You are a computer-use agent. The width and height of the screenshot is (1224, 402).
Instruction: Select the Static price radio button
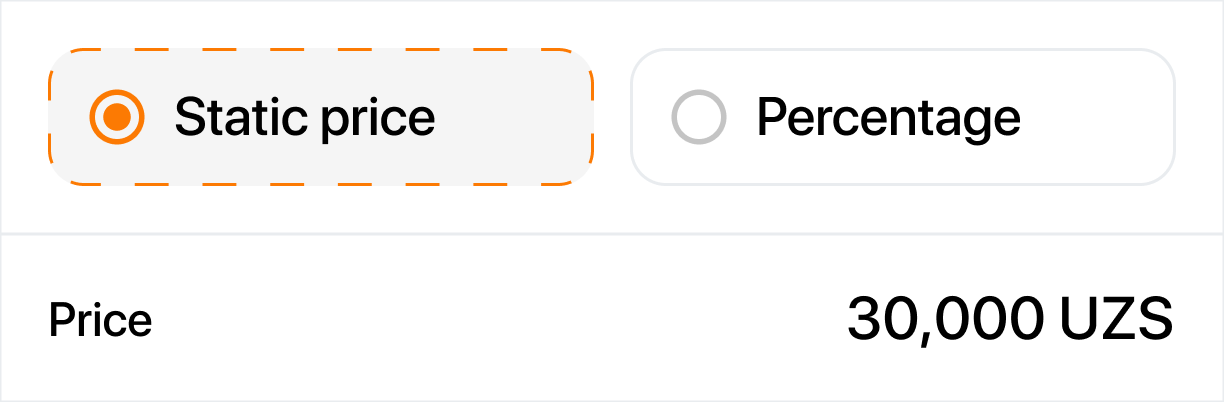[117, 118]
